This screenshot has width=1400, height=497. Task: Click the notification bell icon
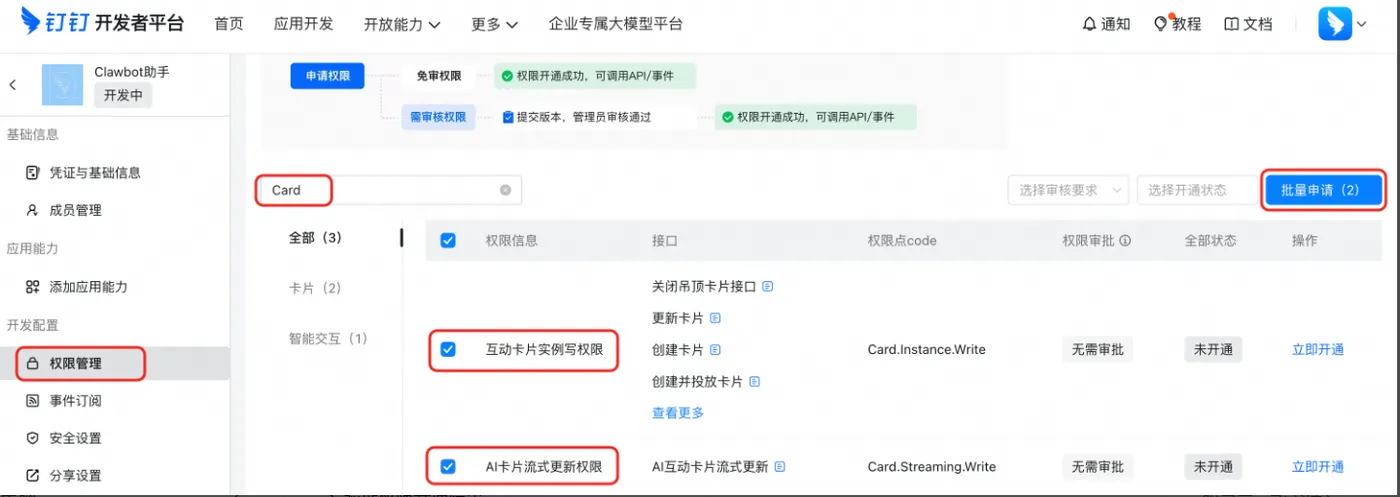pos(1089,24)
